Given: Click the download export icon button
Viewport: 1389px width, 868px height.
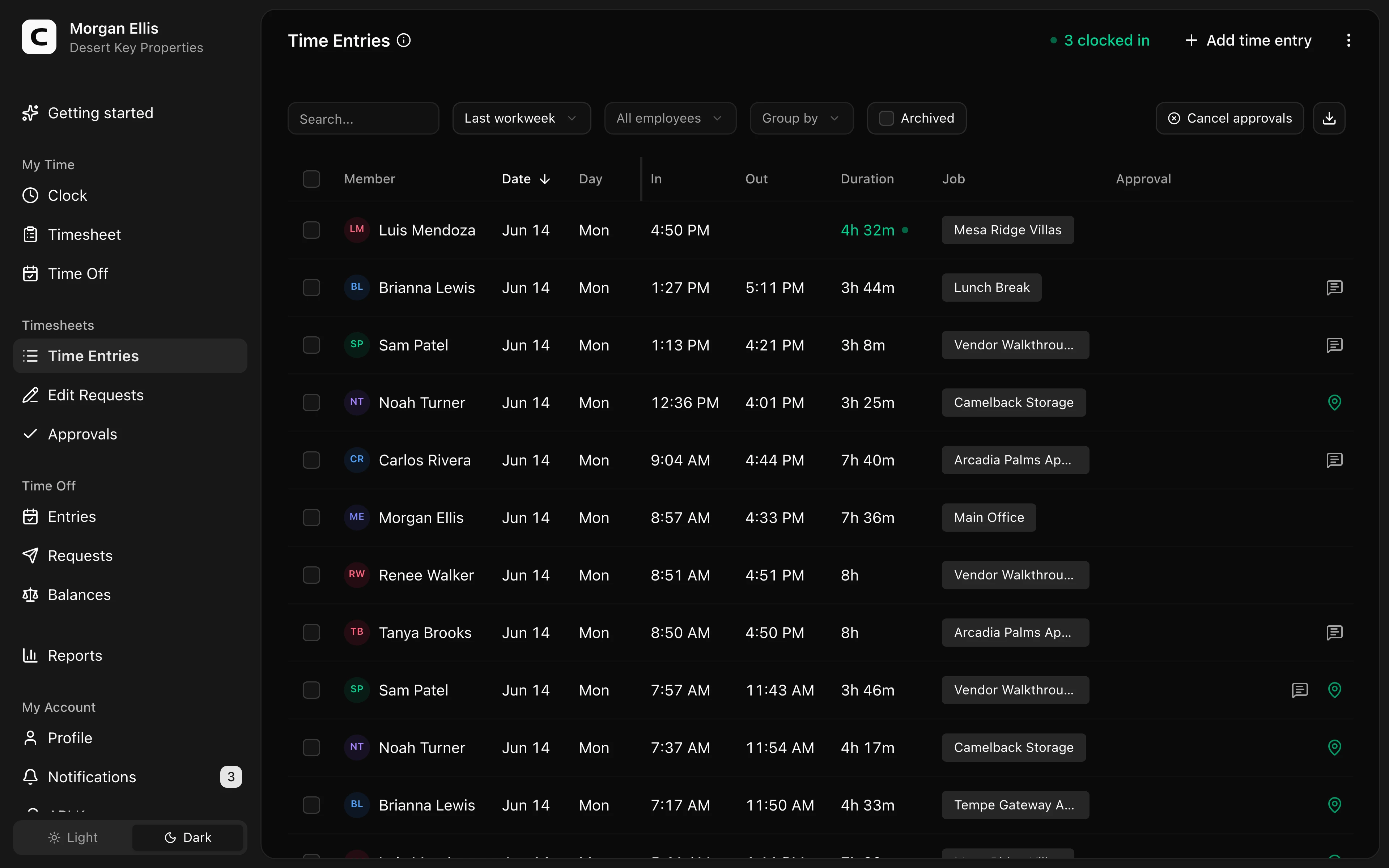Looking at the screenshot, I should (x=1329, y=118).
